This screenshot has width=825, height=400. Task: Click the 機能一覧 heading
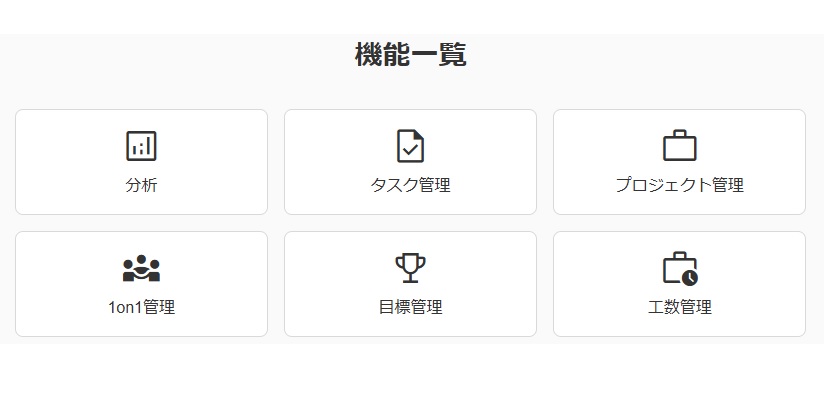410,54
